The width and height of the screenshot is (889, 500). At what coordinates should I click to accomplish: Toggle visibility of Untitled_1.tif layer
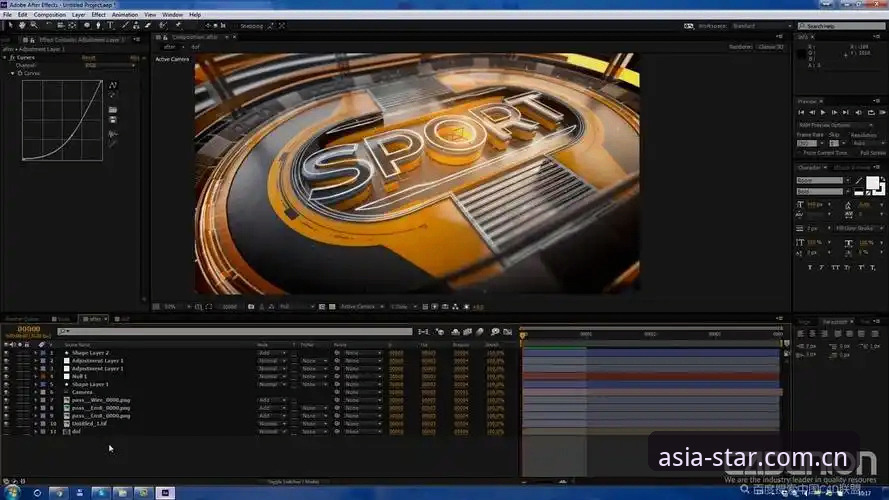coord(6,423)
